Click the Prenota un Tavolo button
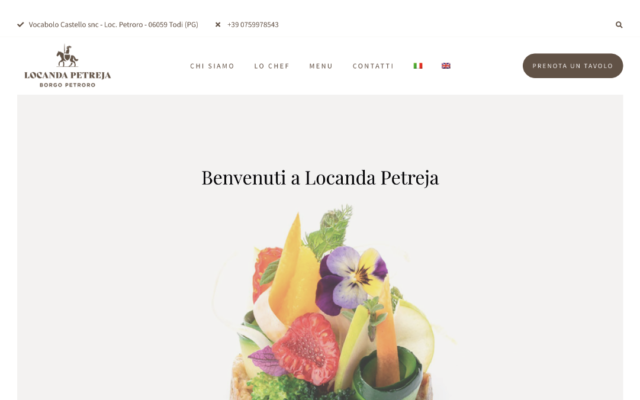 point(573,66)
